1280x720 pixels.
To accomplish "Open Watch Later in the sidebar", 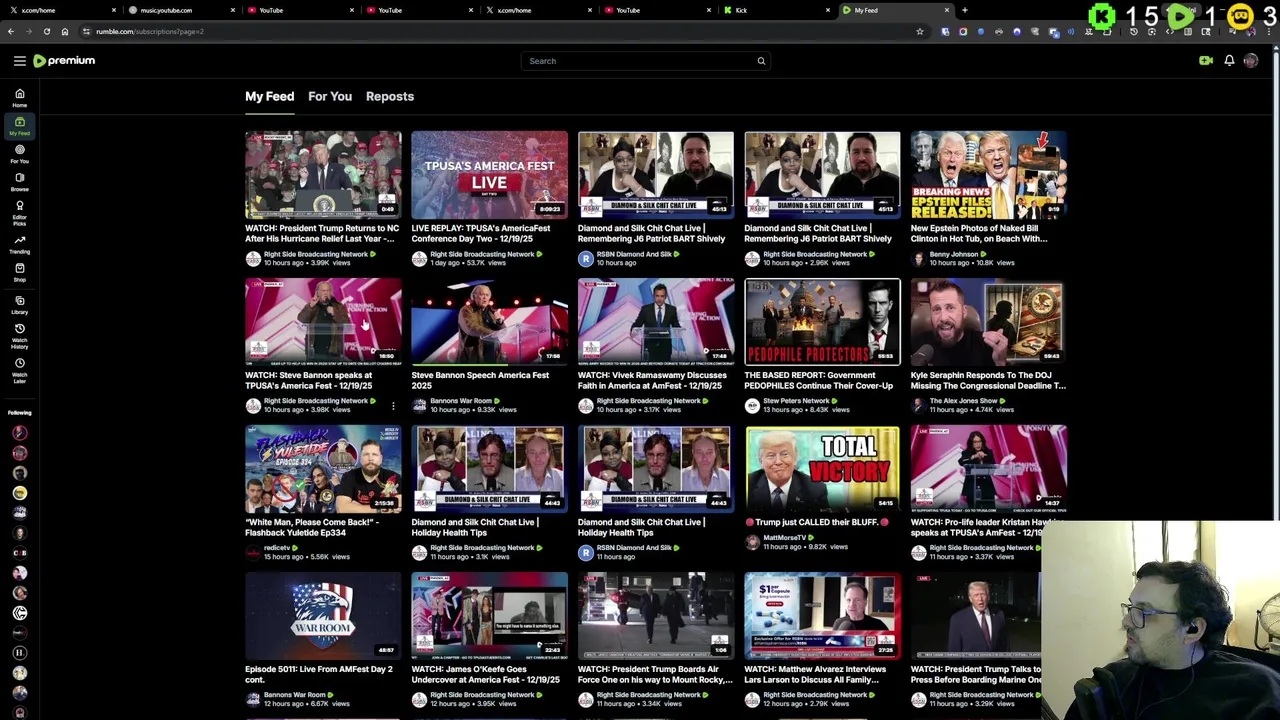I will (19, 370).
